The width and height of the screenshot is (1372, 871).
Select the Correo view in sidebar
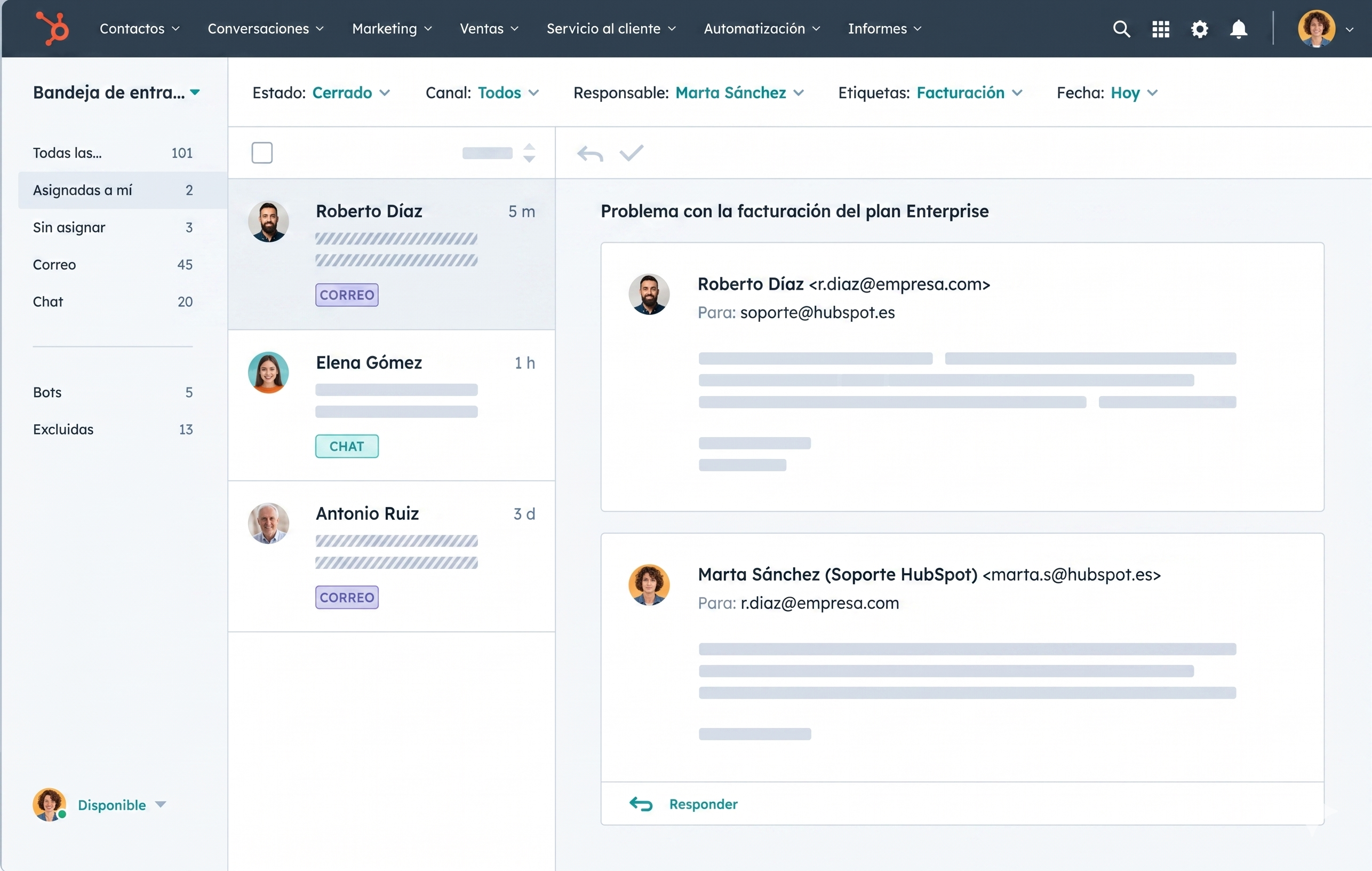point(113,265)
